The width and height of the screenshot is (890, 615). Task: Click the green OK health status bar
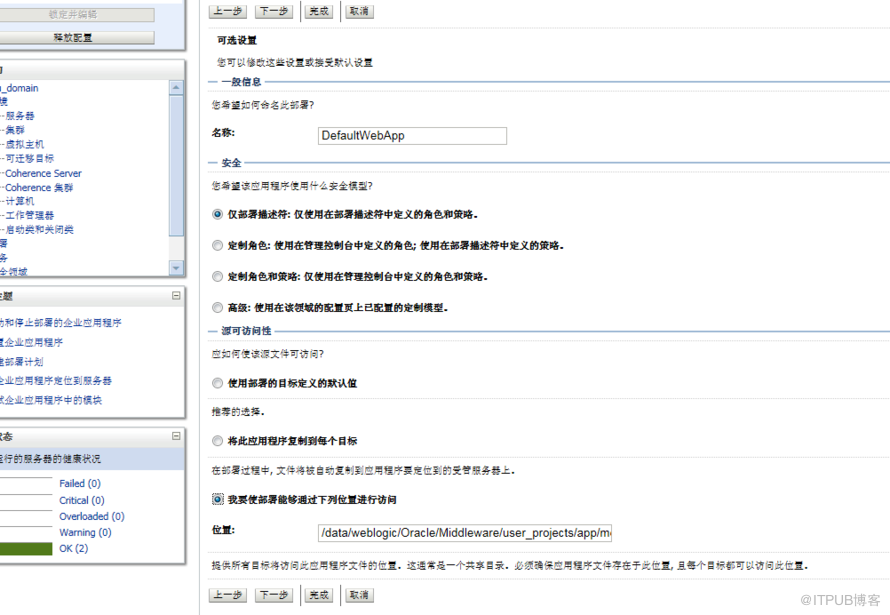[x=26, y=549]
